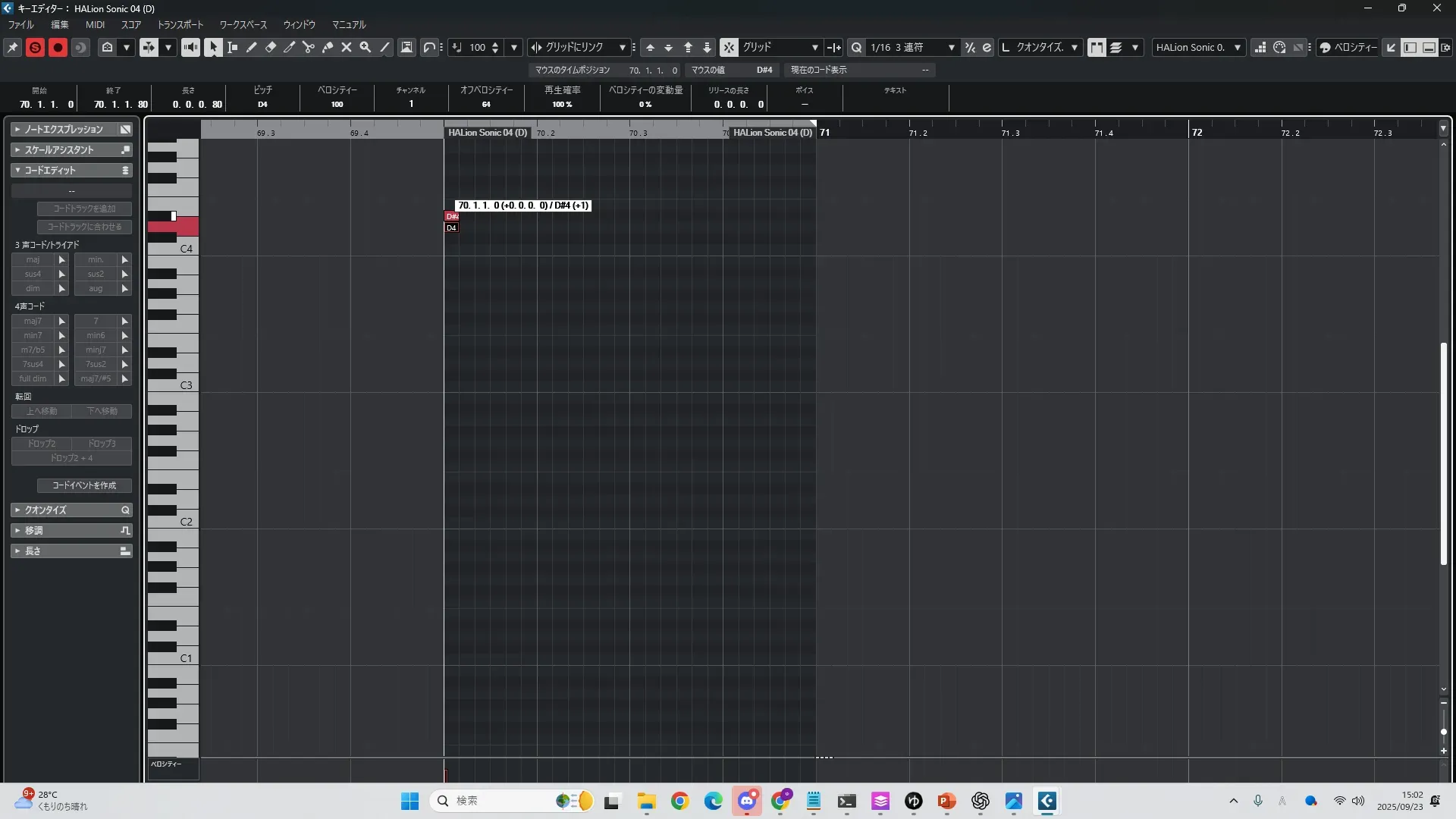Select the Line tool

click(384, 47)
